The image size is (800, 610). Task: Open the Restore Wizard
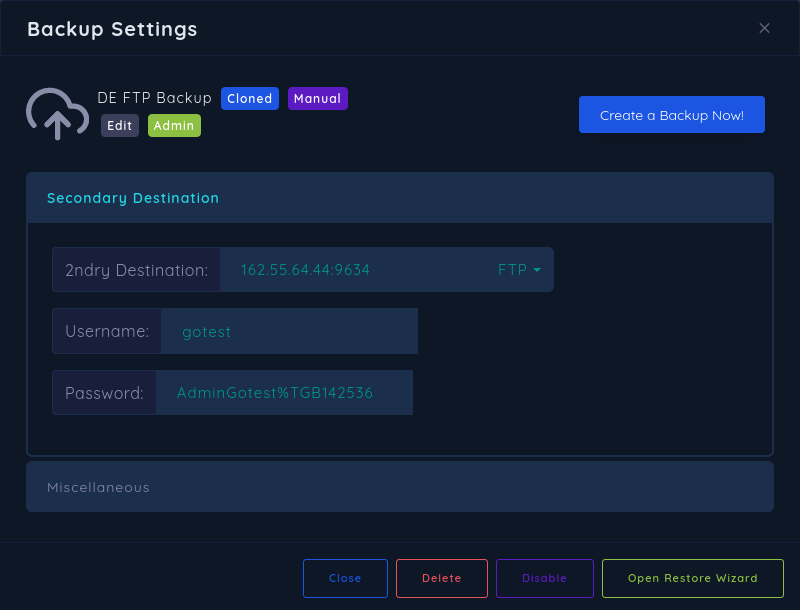(x=692, y=578)
